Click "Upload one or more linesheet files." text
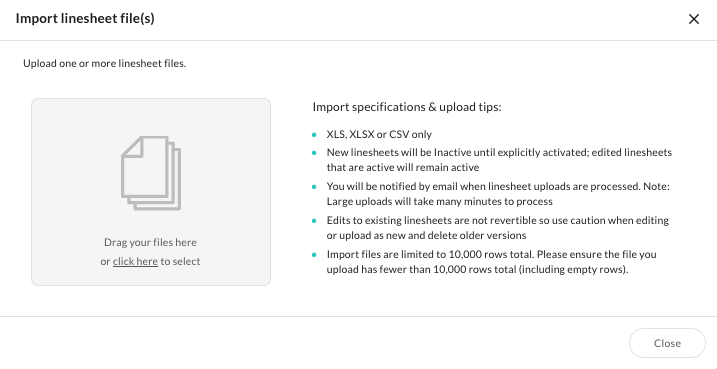717x369 pixels. point(105,64)
